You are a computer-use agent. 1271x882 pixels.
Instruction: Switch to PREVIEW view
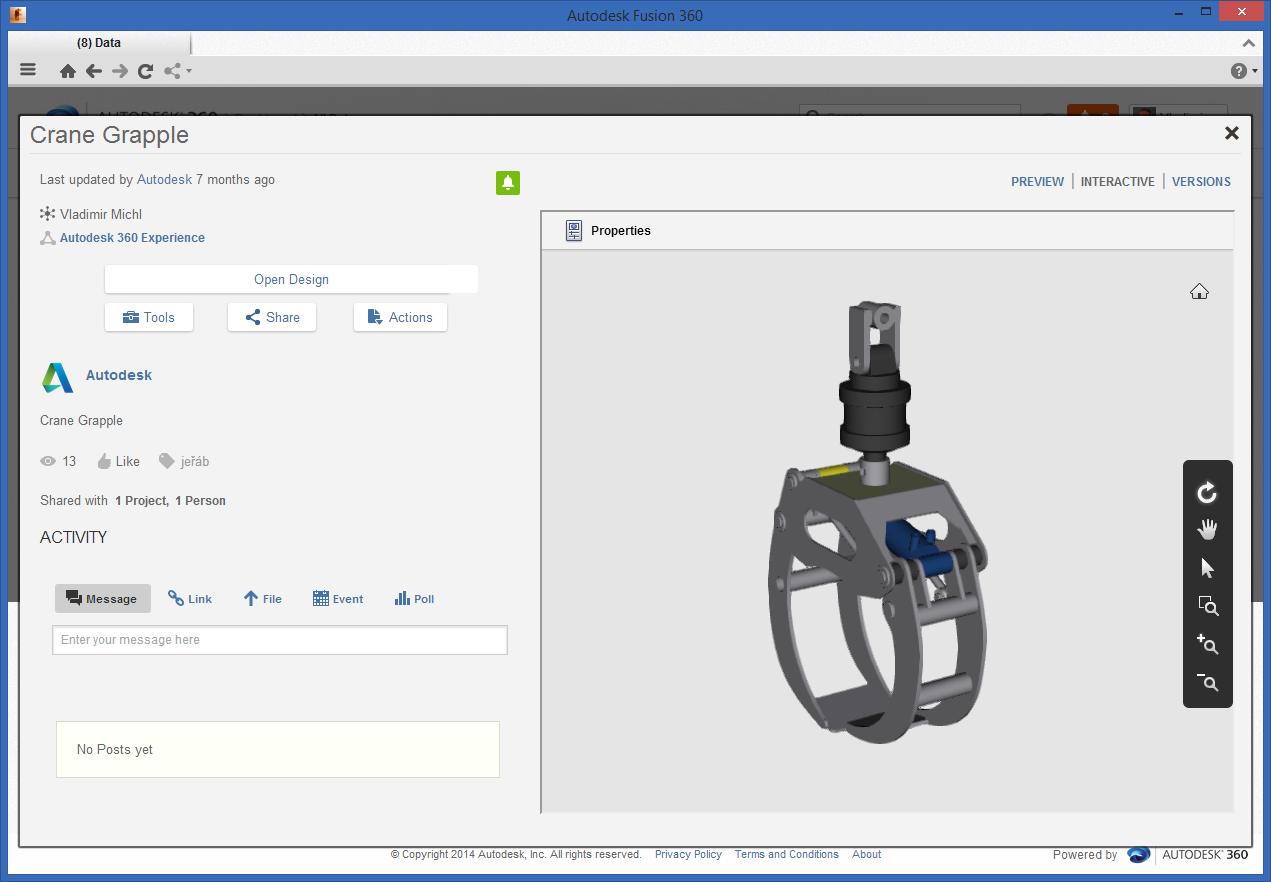click(1037, 182)
